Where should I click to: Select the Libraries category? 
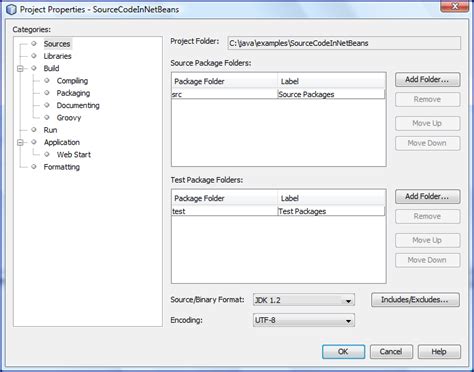click(57, 56)
